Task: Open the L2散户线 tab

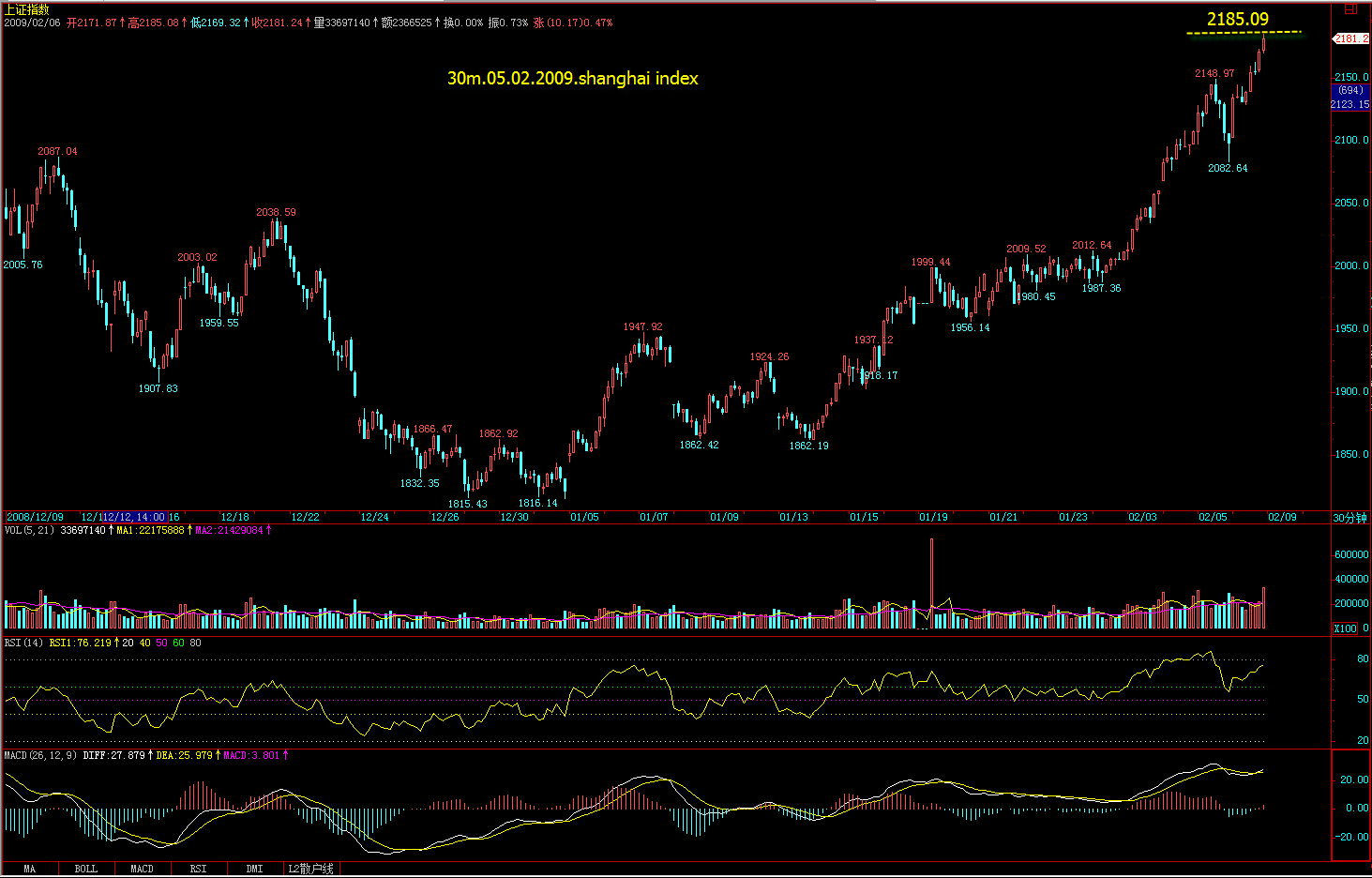Action: 310,869
